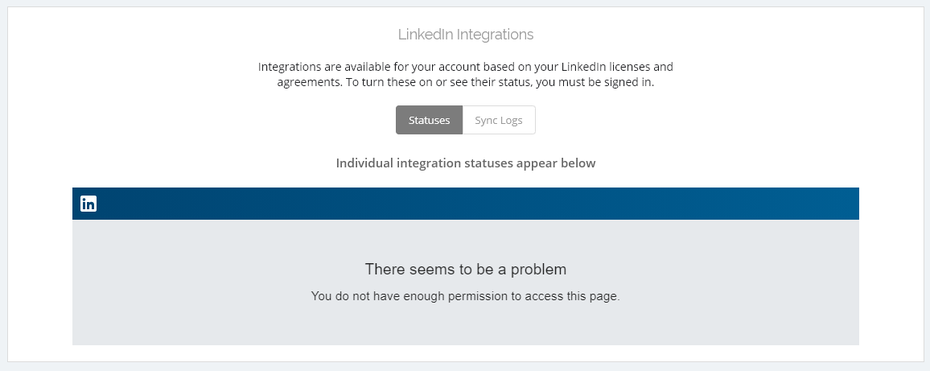The height and width of the screenshot is (371, 930).
Task: Click the blue LinkedIn banner bar
Action: coord(466,204)
